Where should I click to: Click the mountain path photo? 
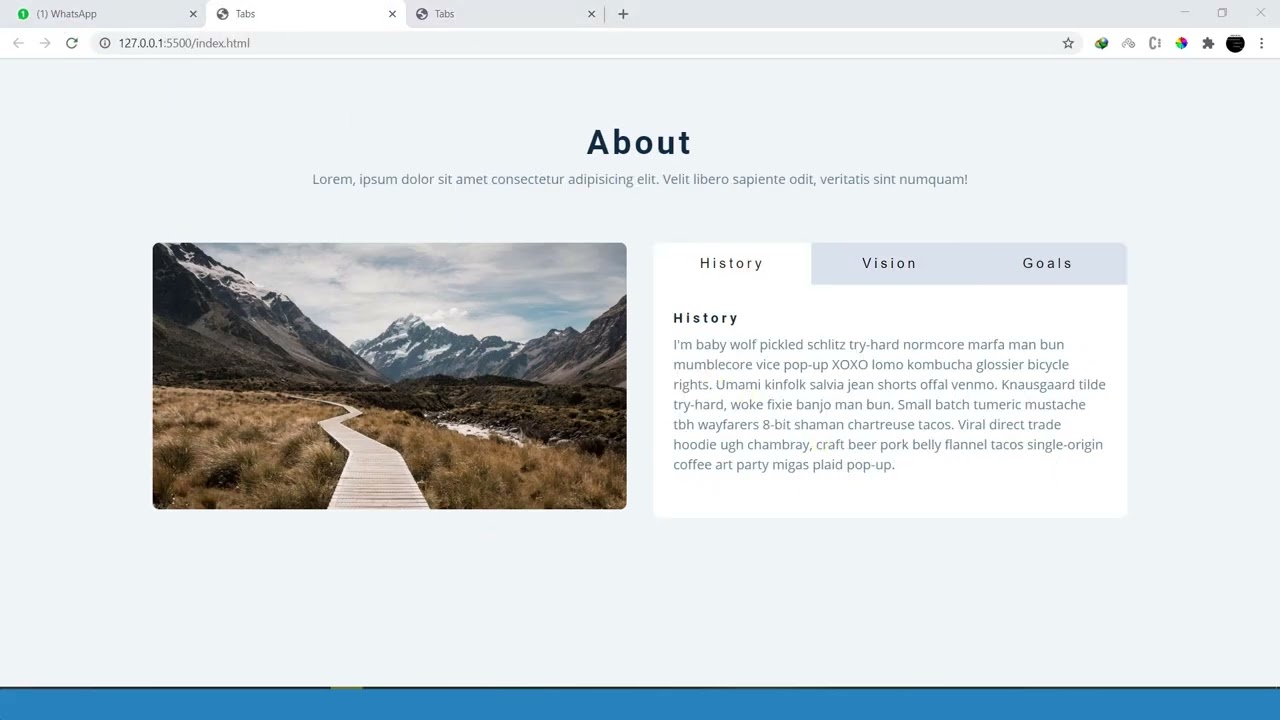(390, 376)
